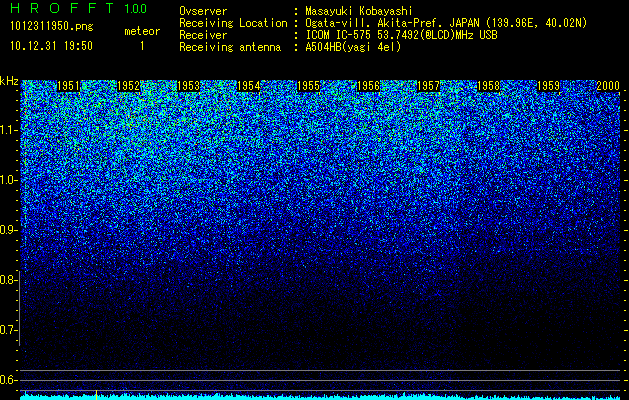Click the 0.8 frequency axis label

pos(7,280)
